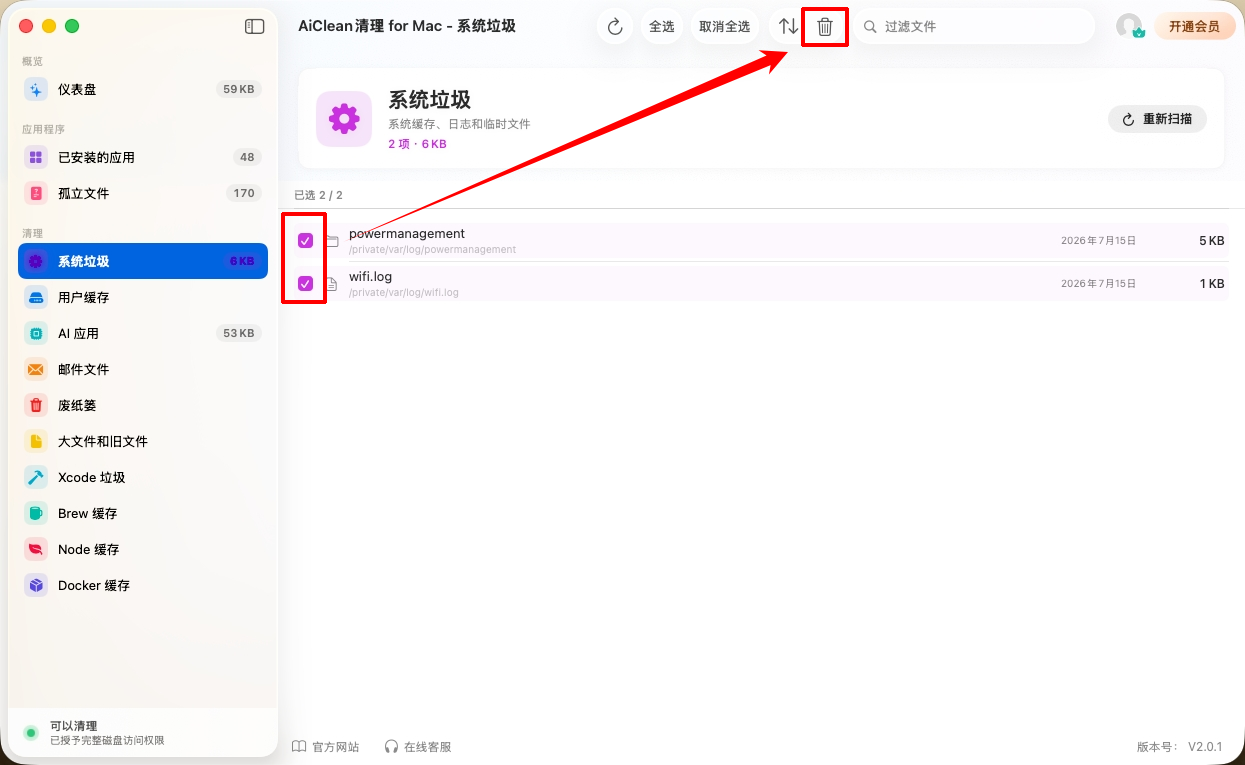Click the 已安装的应用 grid icon

click(36, 157)
